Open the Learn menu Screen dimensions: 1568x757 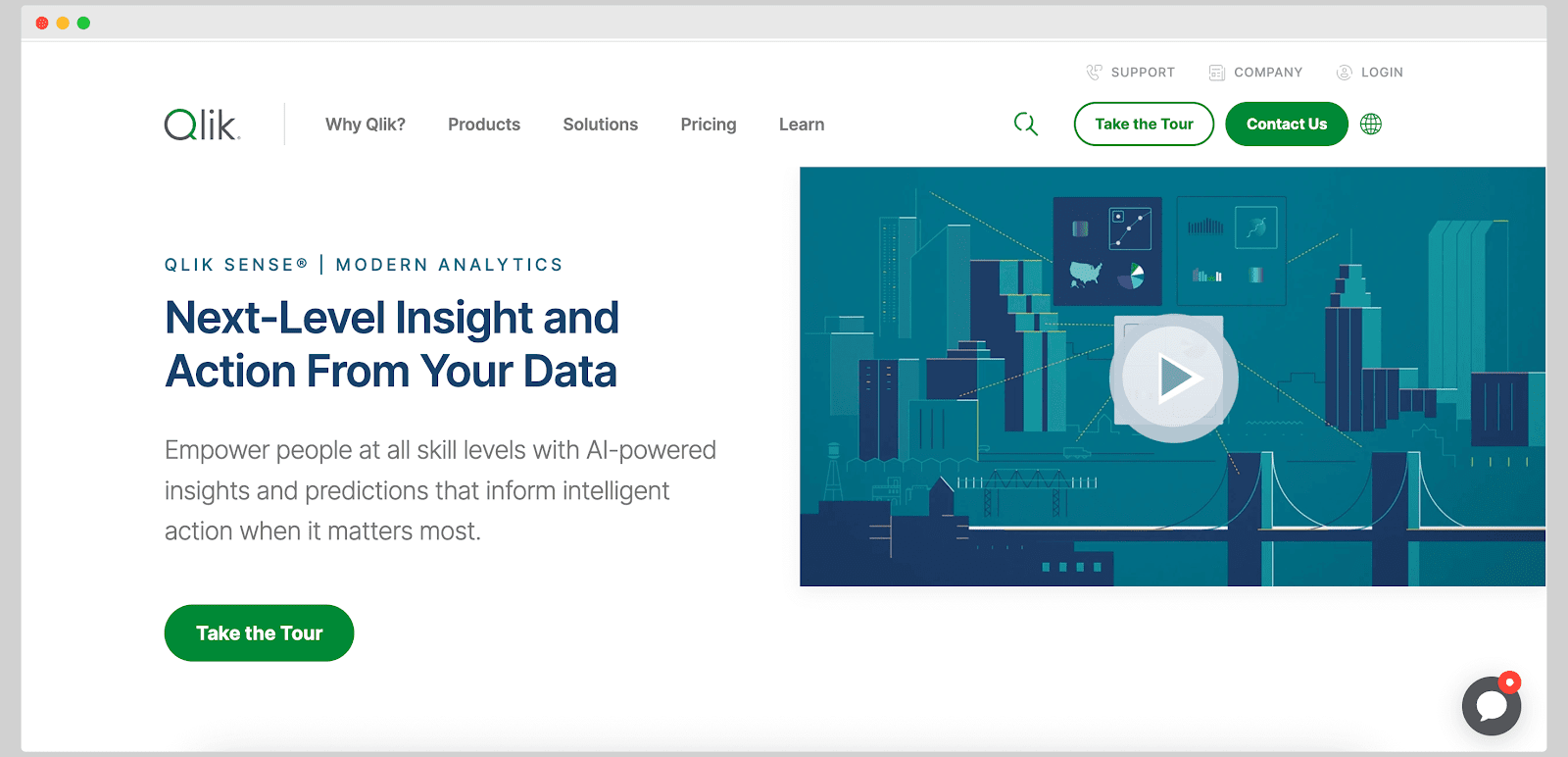[802, 125]
